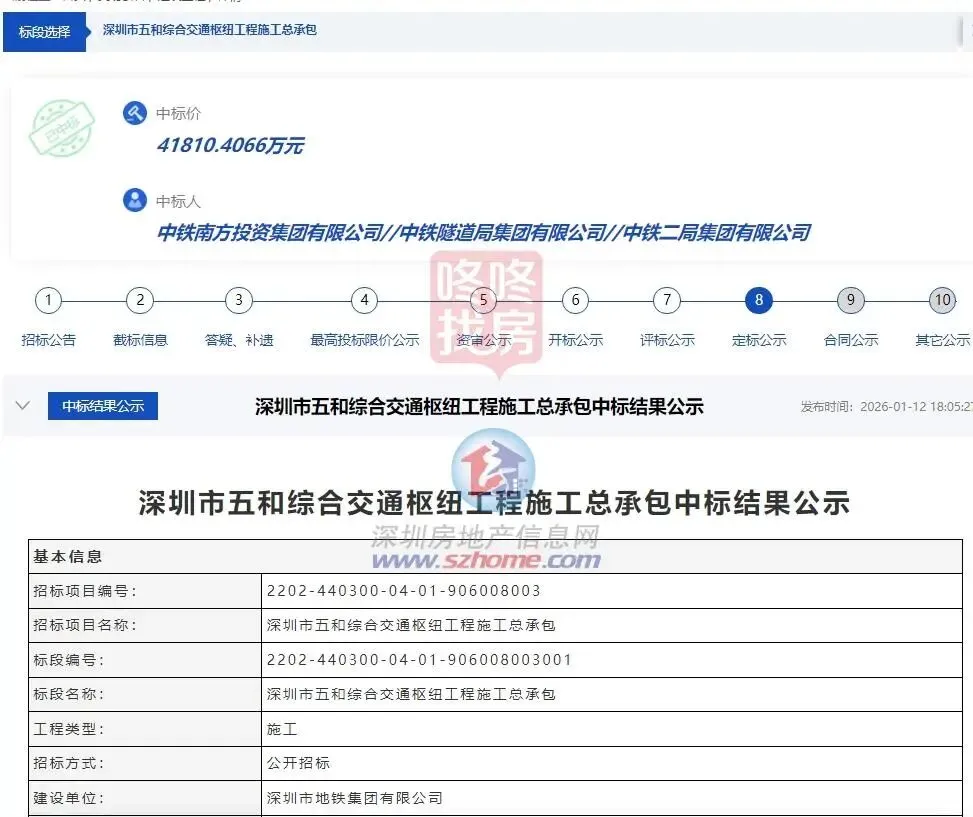Click project number 2202-440300-04-01-906008003
Screen dimensions: 973x817
(x=404, y=591)
